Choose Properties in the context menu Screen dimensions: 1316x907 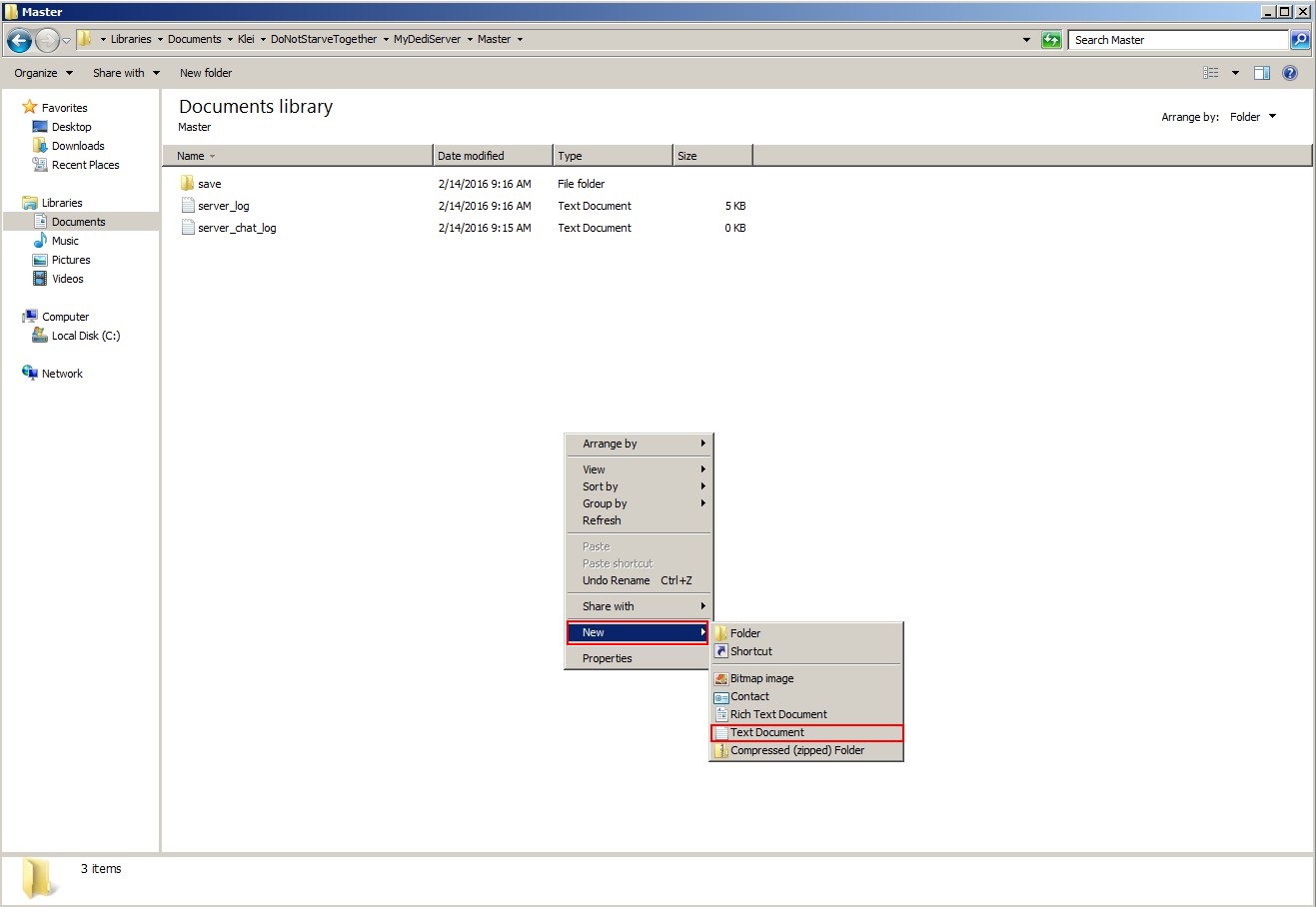(639, 658)
